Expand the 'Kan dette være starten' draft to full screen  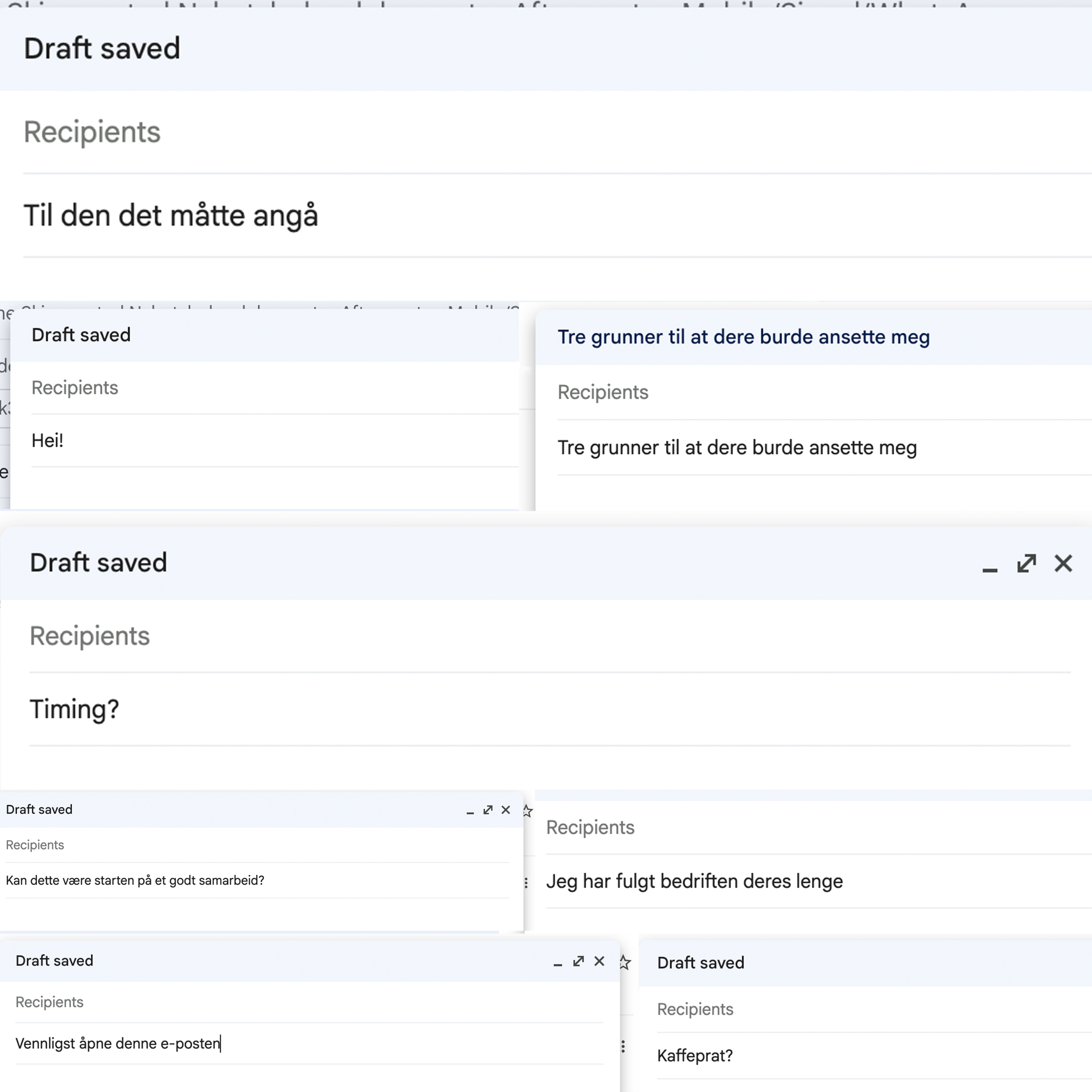click(x=488, y=810)
